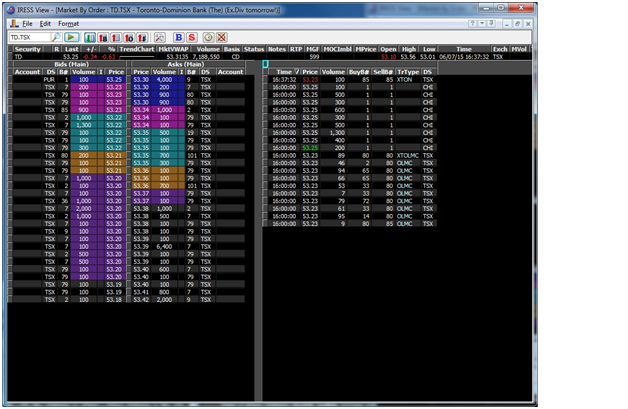
Task: Click the 16:37:32 trade time cell
Action: (x=284, y=80)
